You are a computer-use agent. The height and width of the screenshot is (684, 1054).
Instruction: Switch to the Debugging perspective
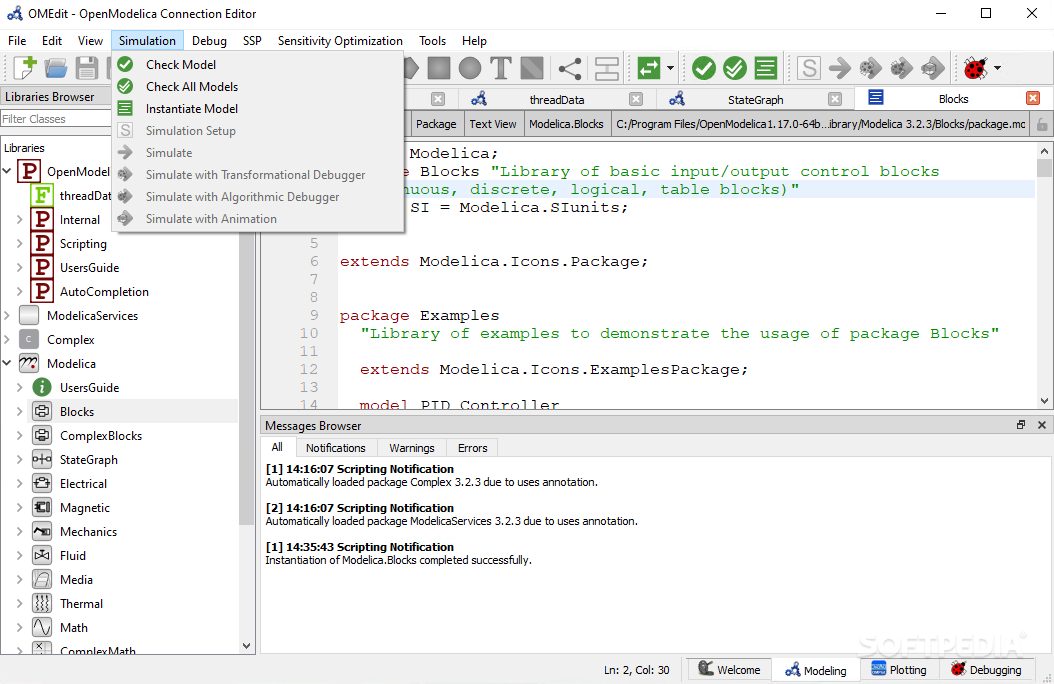pyautogui.click(x=986, y=670)
